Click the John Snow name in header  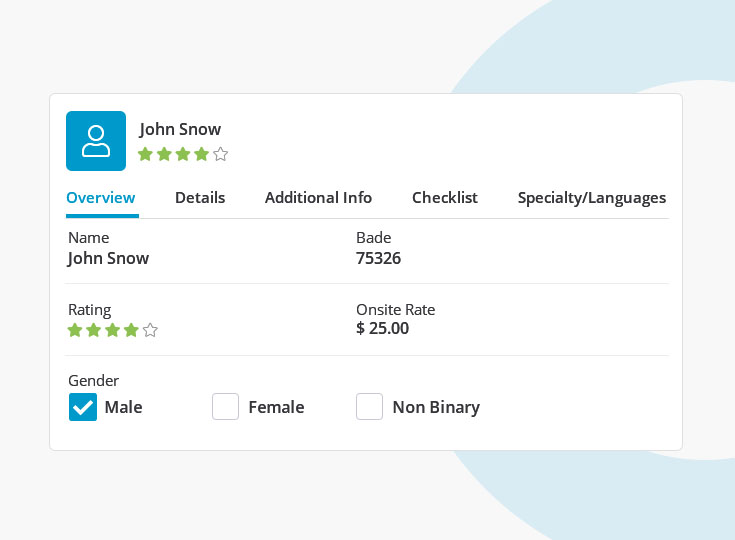coord(180,129)
